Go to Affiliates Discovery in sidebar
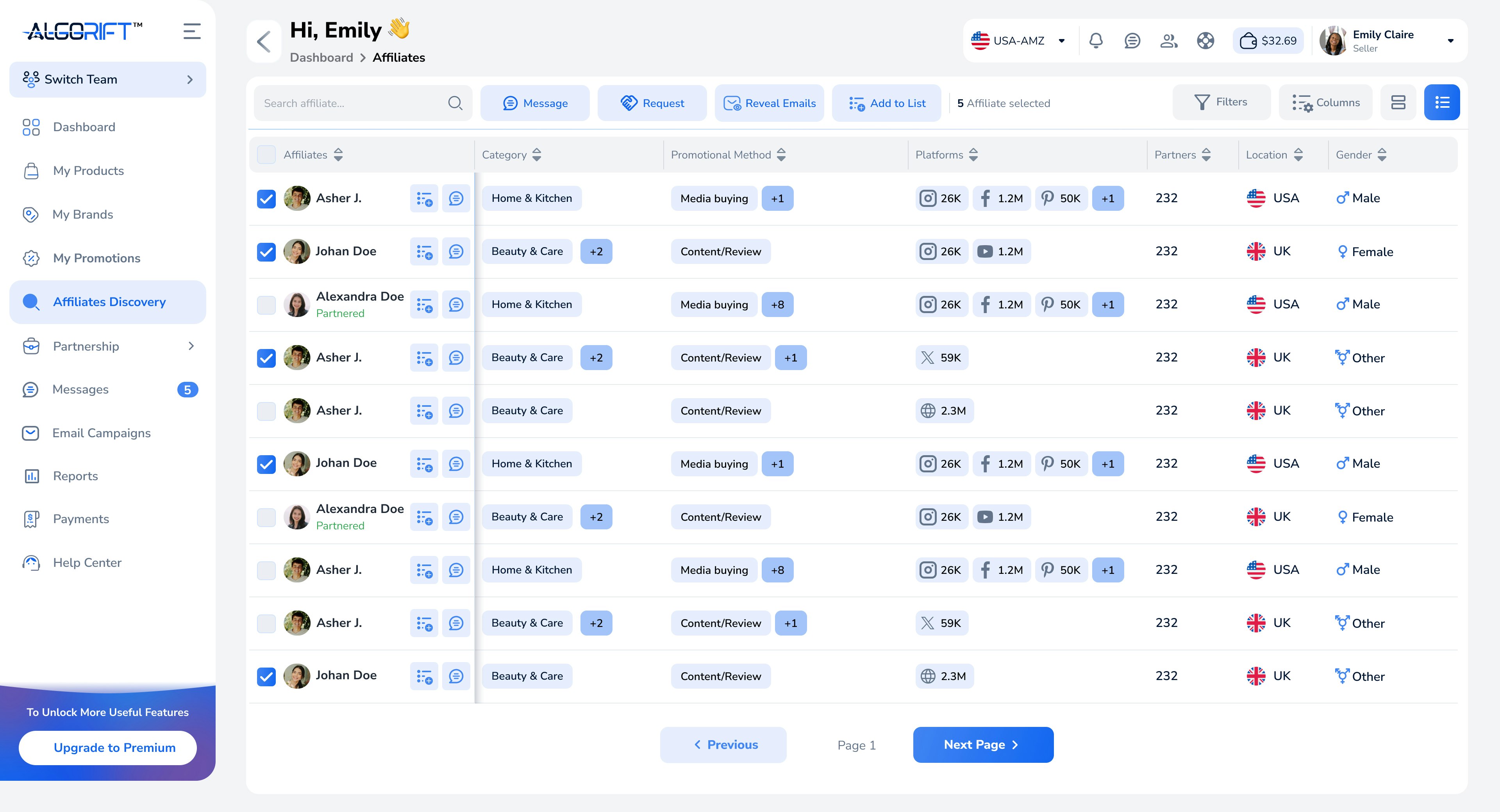 (109, 301)
